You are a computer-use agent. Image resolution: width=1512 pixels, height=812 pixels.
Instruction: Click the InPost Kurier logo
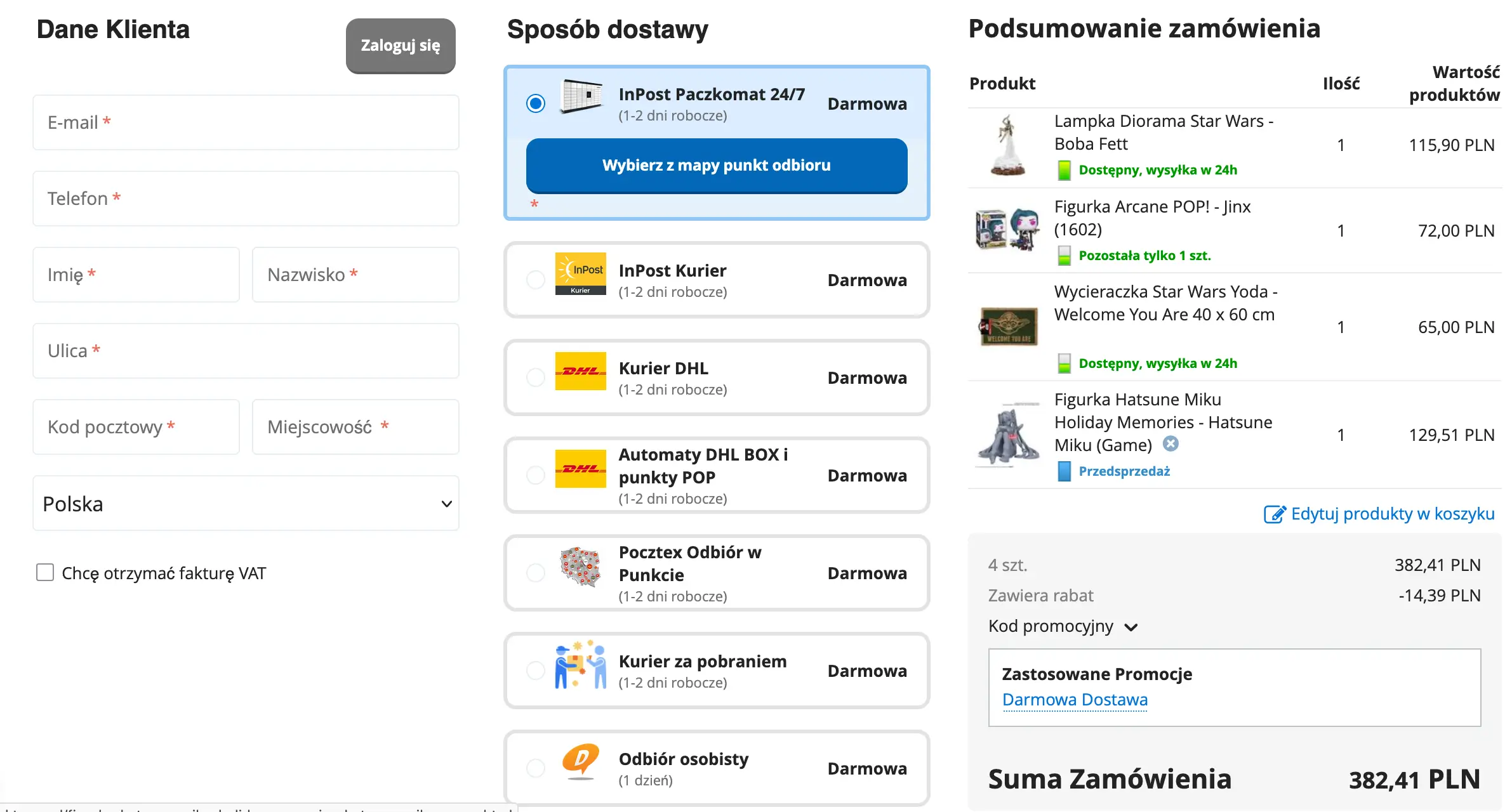pos(580,280)
